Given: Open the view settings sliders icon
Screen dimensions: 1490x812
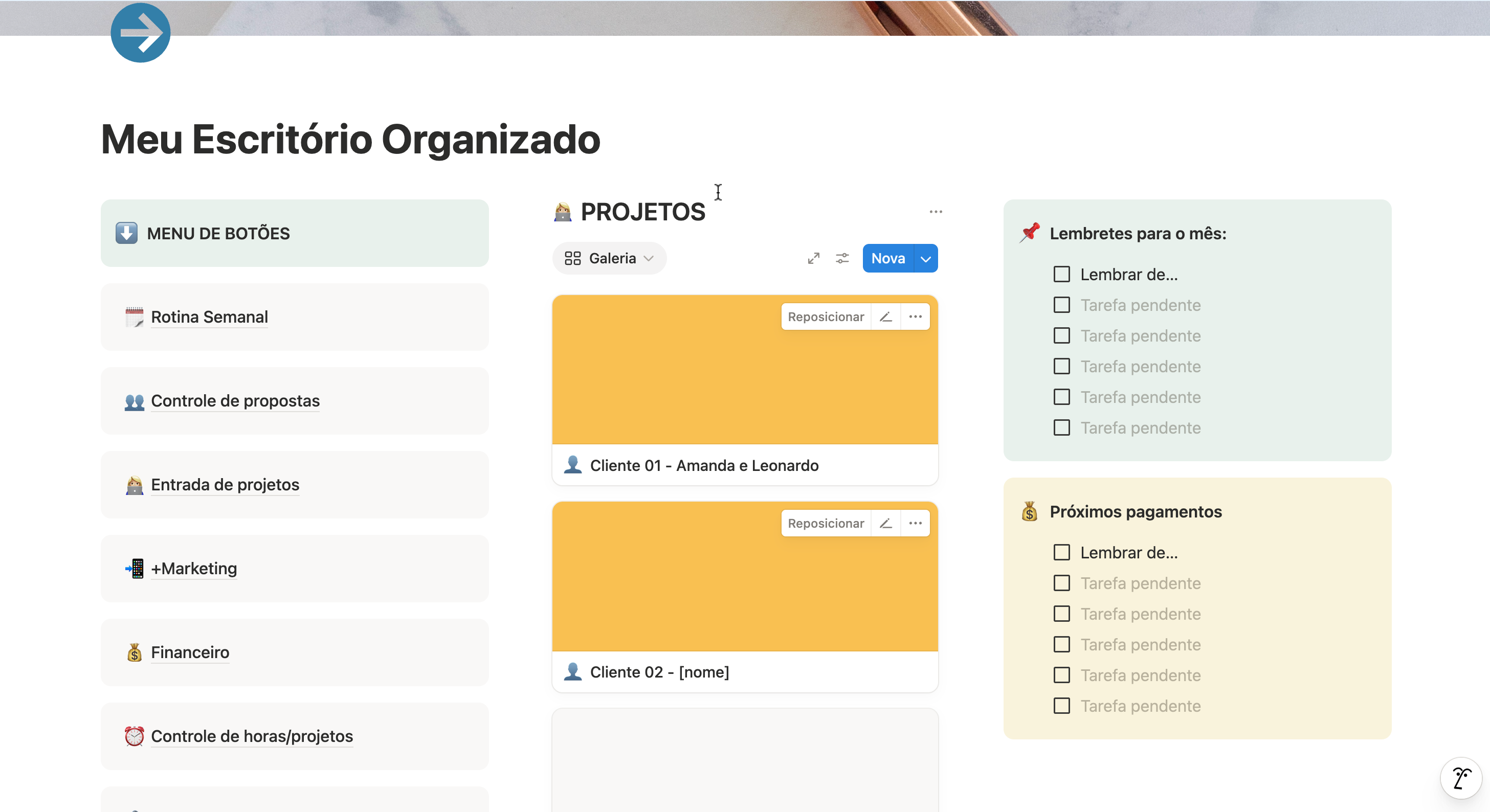Looking at the screenshot, I should (x=842, y=259).
